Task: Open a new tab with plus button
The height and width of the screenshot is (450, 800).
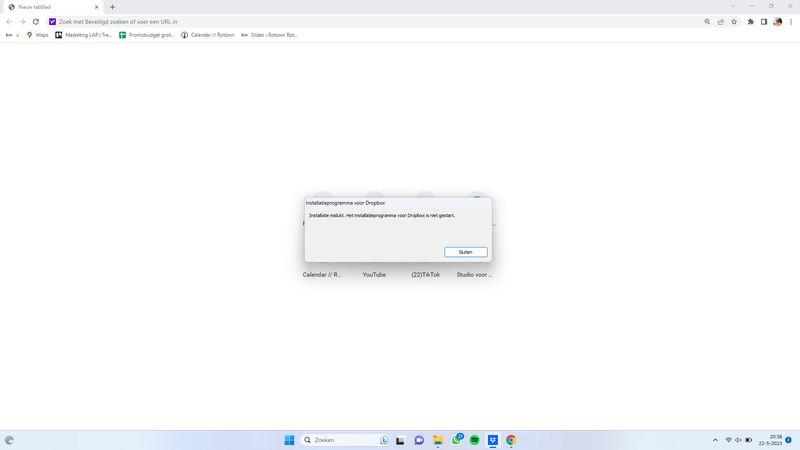Action: pos(112,7)
